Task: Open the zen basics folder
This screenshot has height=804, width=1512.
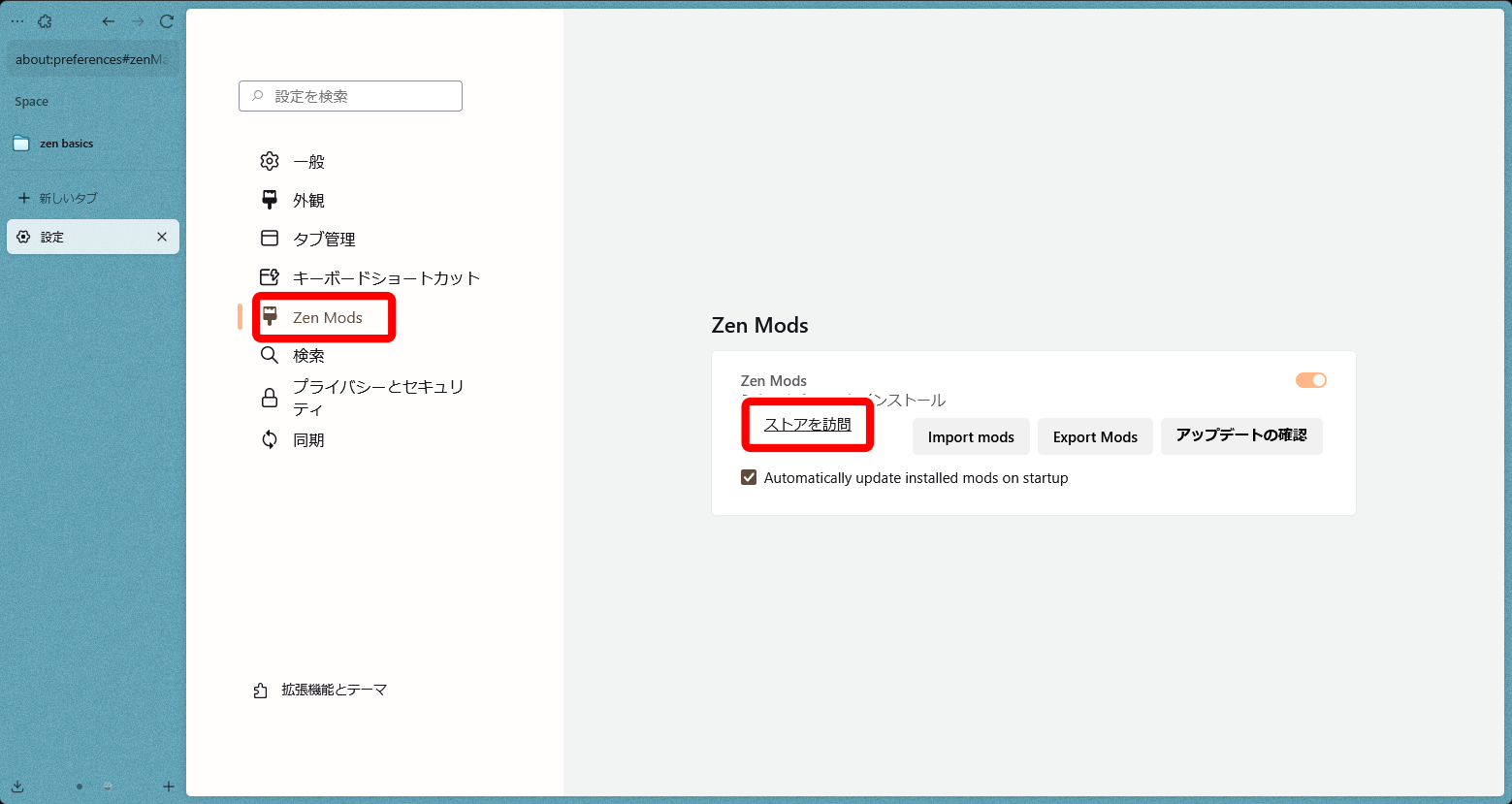Action: pyautogui.click(x=93, y=144)
